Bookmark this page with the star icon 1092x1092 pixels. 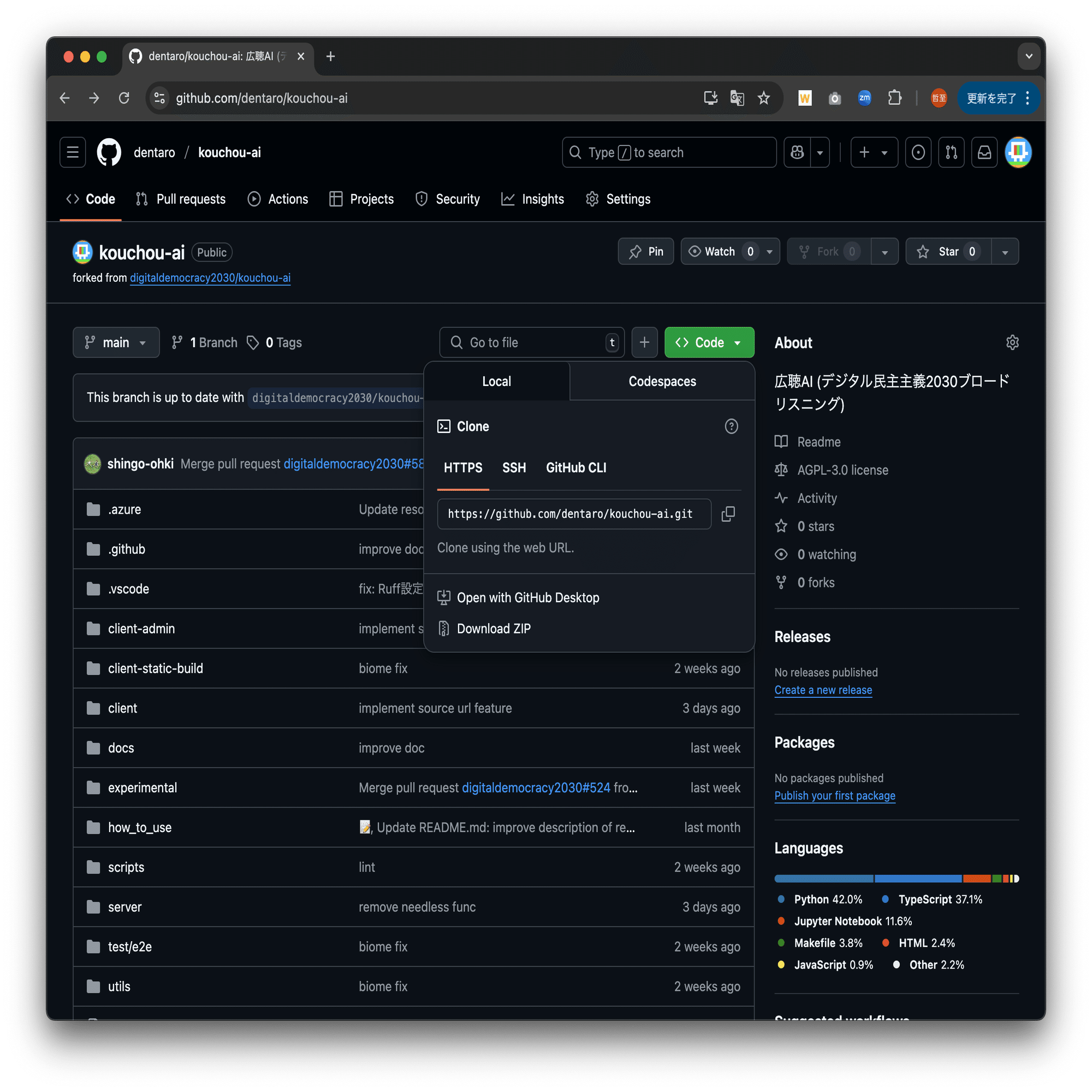point(764,98)
